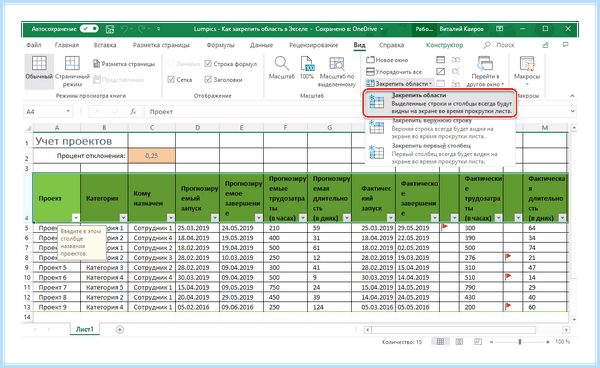The height and width of the screenshot is (368, 600).
Task: Select Страничный режим view
Action: 72,72
